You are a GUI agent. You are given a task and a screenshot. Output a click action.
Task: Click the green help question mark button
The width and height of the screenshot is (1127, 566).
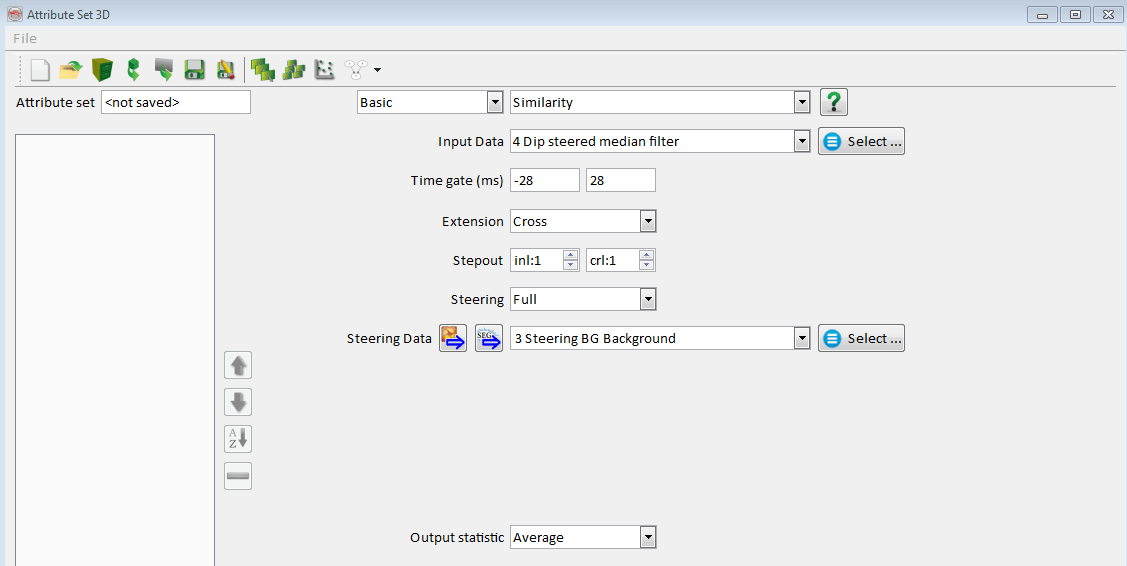click(834, 102)
